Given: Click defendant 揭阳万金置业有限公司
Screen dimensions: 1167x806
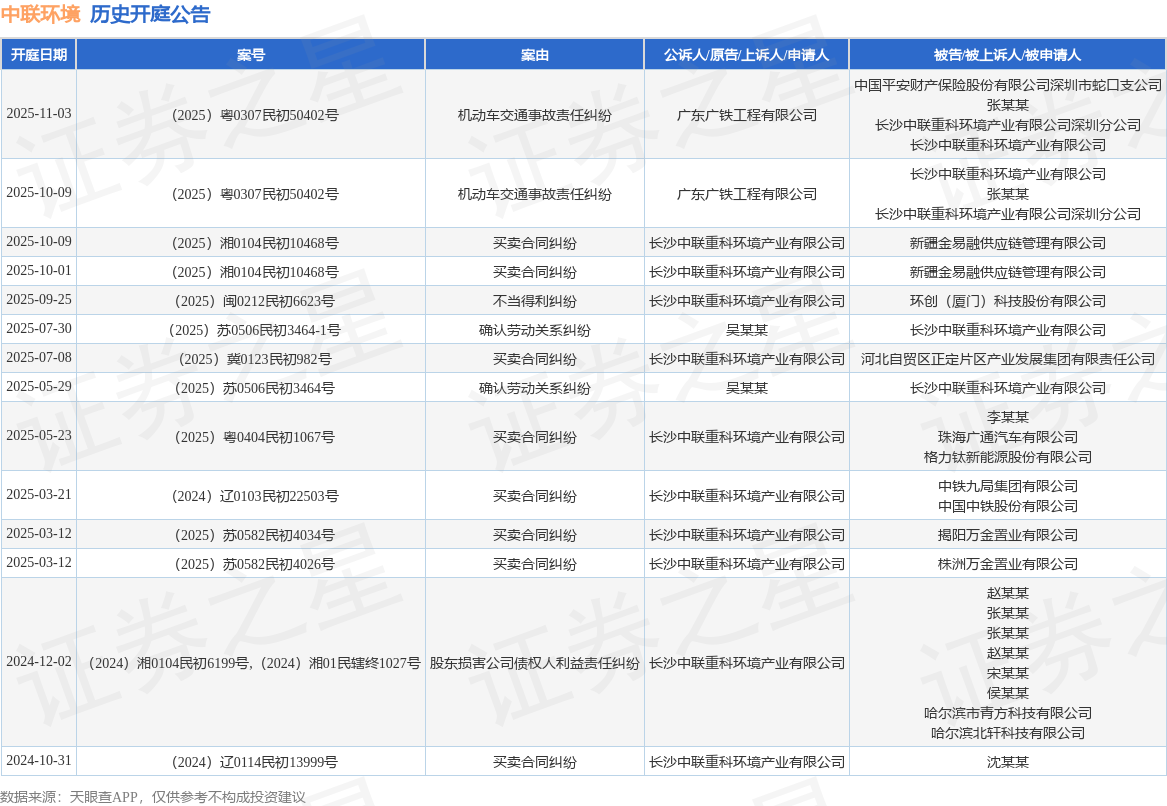Looking at the screenshot, I should pyautogui.click(x=1008, y=534).
